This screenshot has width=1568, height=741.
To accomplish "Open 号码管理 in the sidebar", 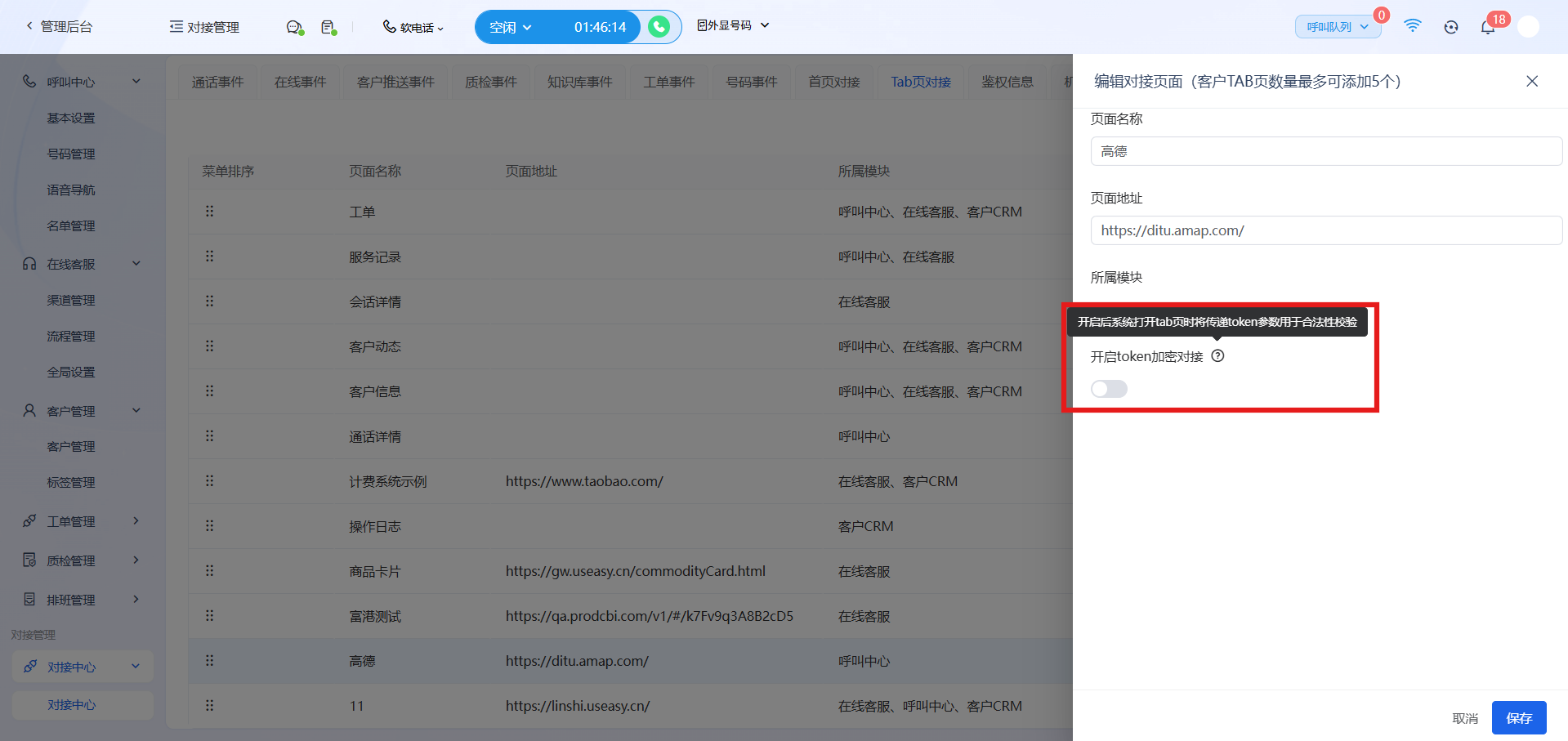I will coord(71,154).
